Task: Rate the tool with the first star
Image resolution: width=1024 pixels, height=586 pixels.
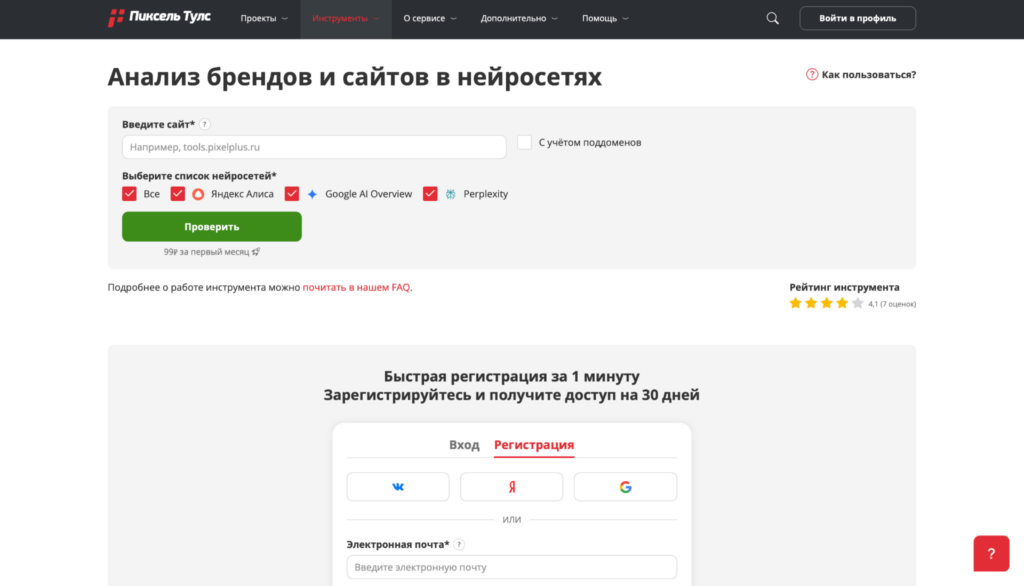Action: (795, 303)
